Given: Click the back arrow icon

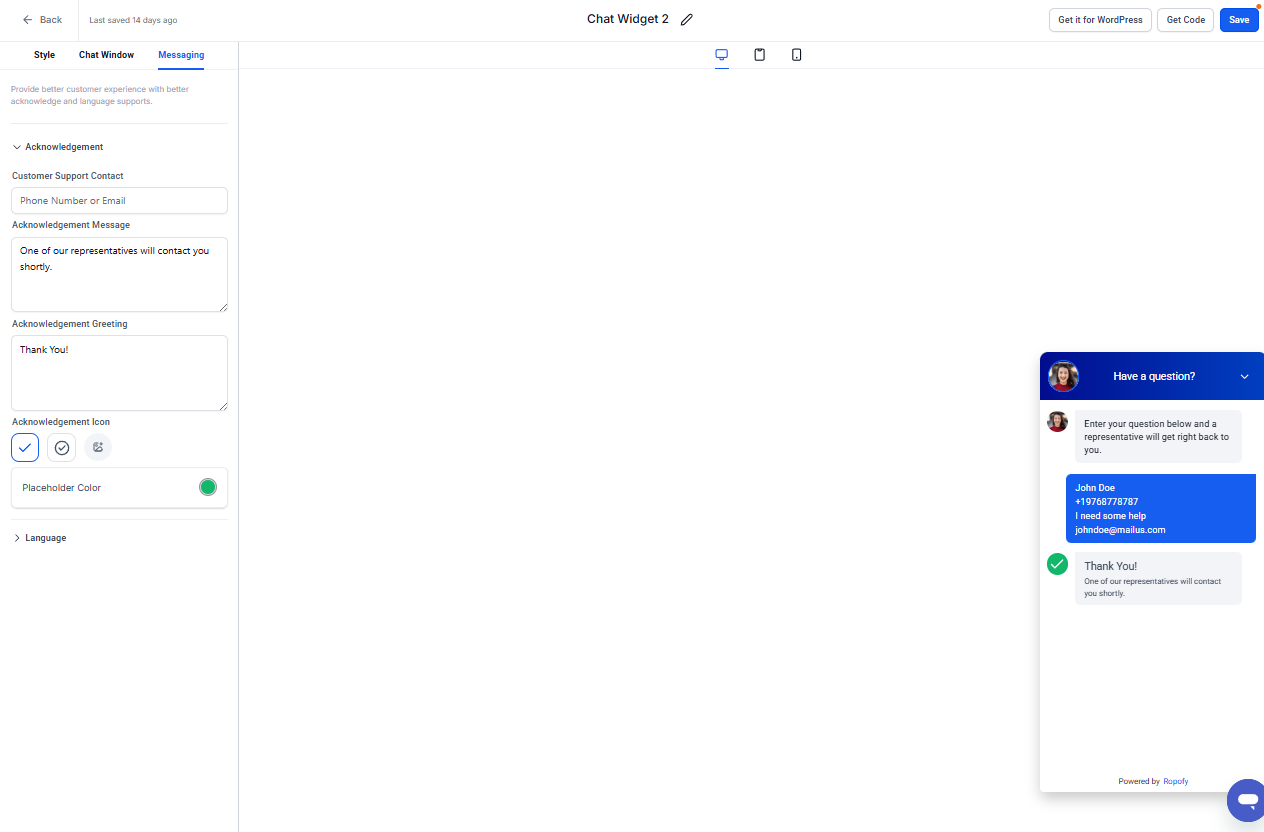Looking at the screenshot, I should click(x=28, y=20).
